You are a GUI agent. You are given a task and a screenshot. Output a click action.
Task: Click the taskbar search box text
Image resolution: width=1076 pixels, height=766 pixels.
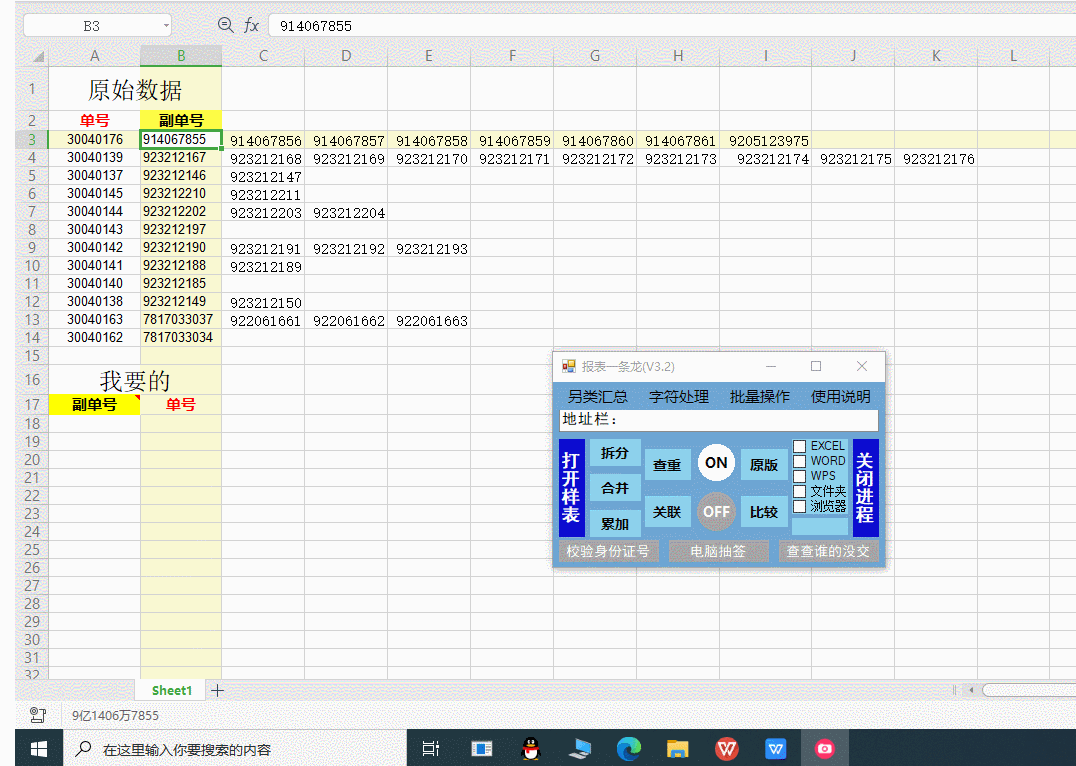(x=187, y=750)
